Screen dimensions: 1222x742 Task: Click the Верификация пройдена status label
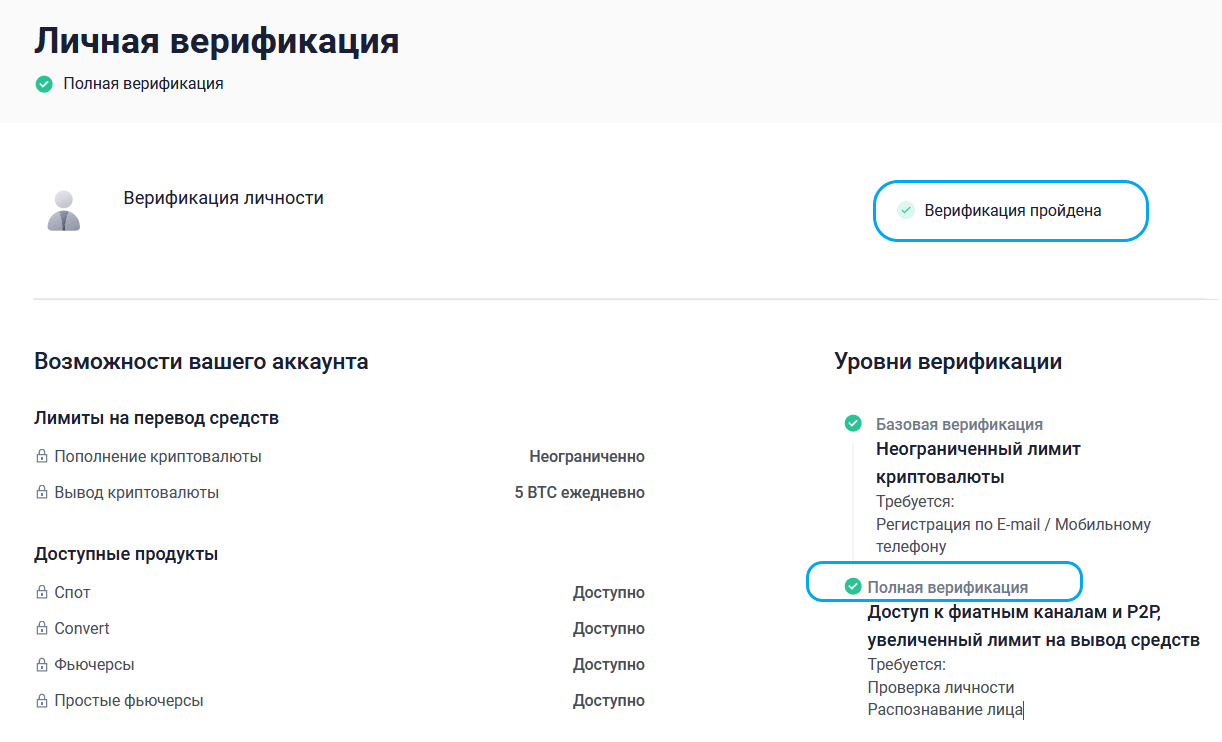(1012, 211)
